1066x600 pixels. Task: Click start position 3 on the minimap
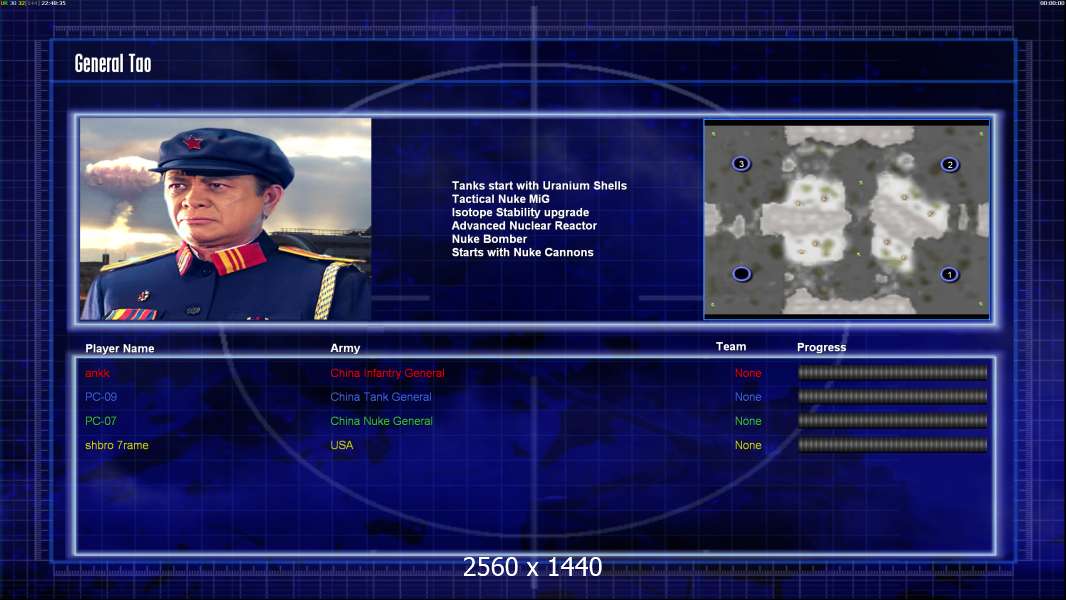(x=741, y=164)
